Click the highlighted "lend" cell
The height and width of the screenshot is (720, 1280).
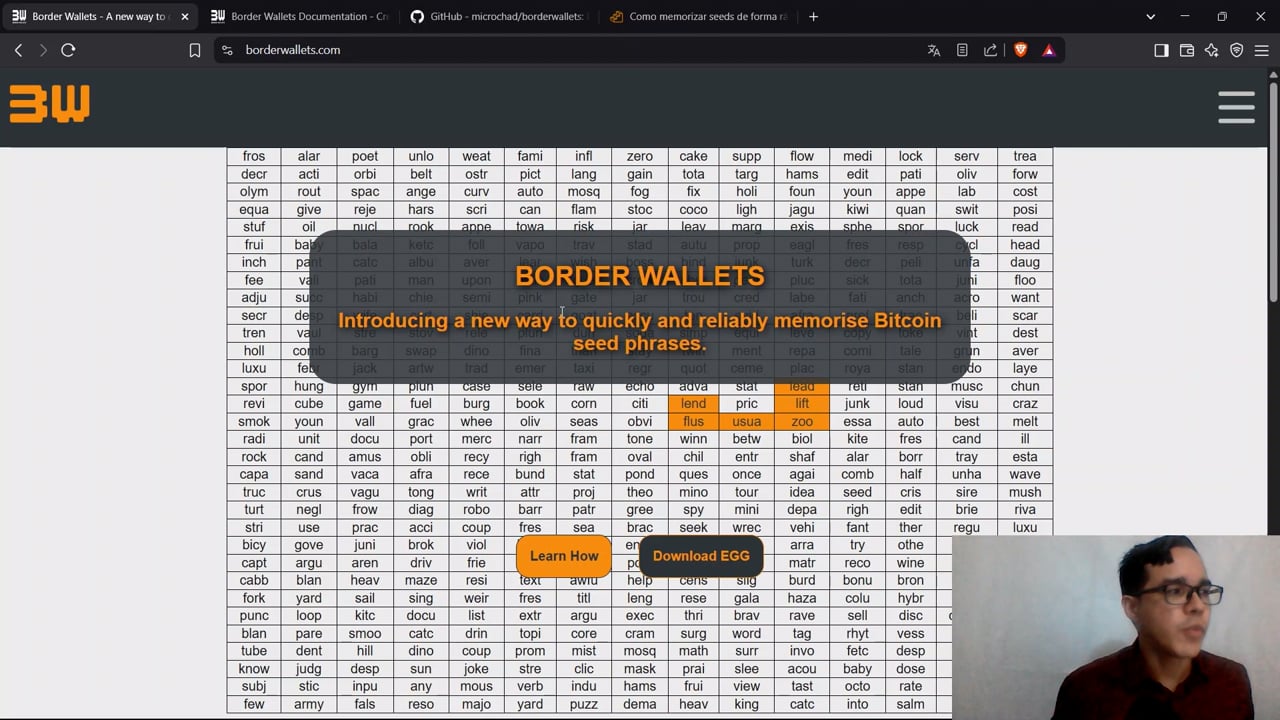point(693,404)
